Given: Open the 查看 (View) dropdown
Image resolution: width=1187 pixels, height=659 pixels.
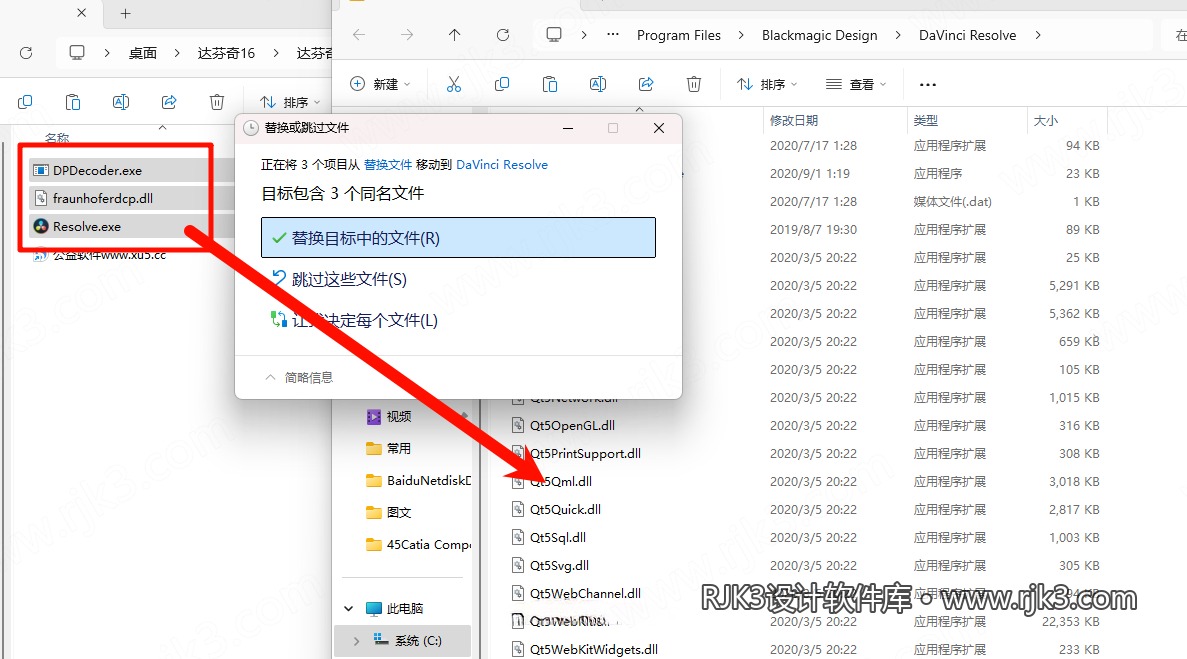Looking at the screenshot, I should pyautogui.click(x=856, y=84).
